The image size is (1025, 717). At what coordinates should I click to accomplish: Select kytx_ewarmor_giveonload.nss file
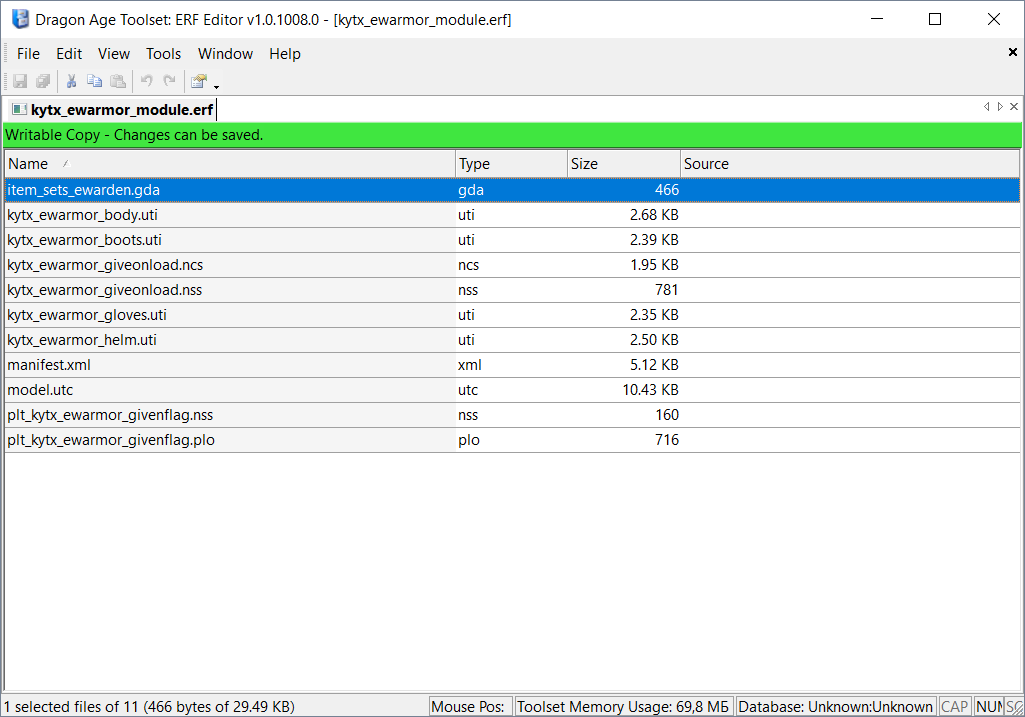[x=512, y=290]
